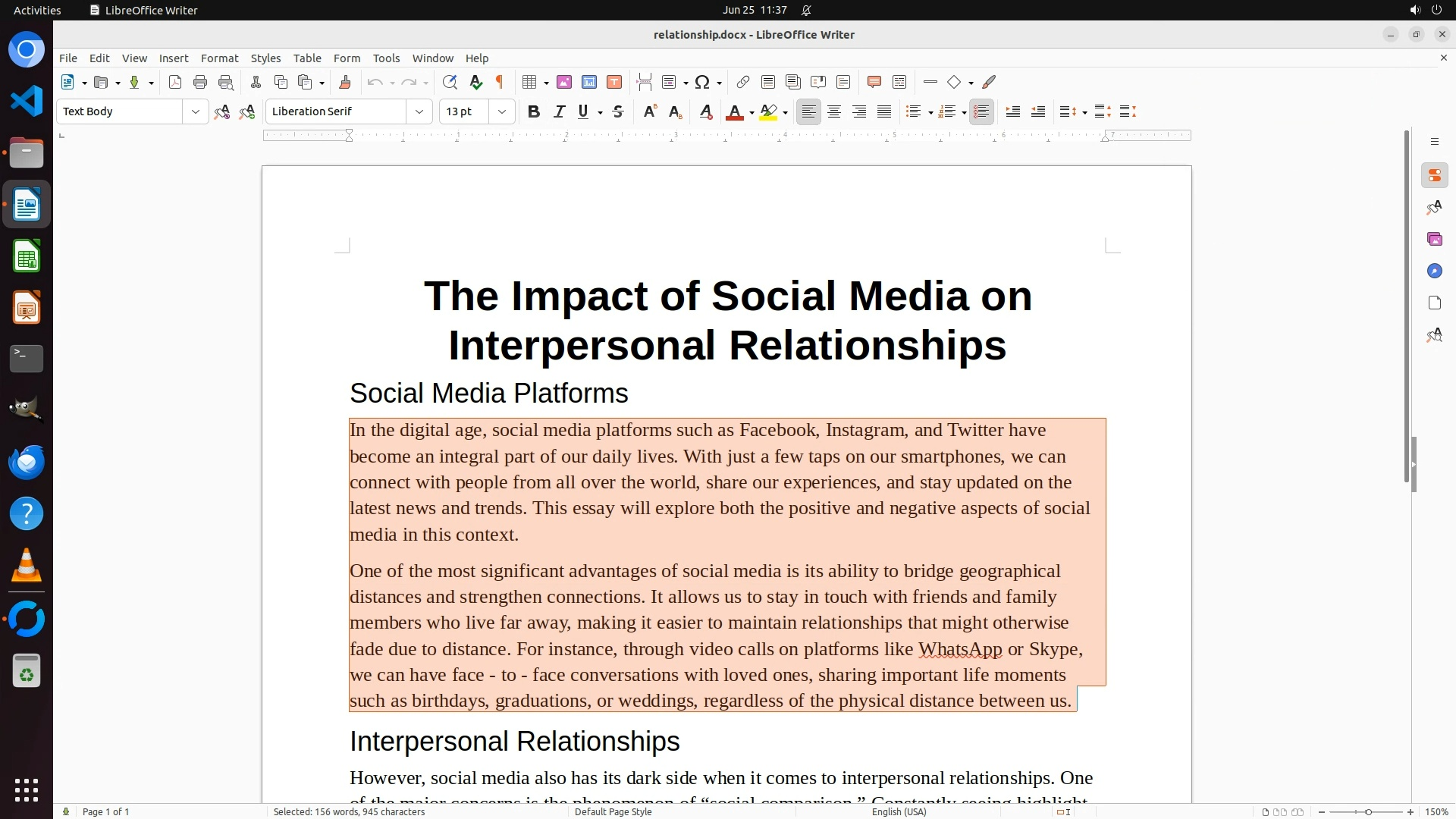The image size is (1456, 819).
Task: Click the zoom slider handle
Action: click(1368, 812)
